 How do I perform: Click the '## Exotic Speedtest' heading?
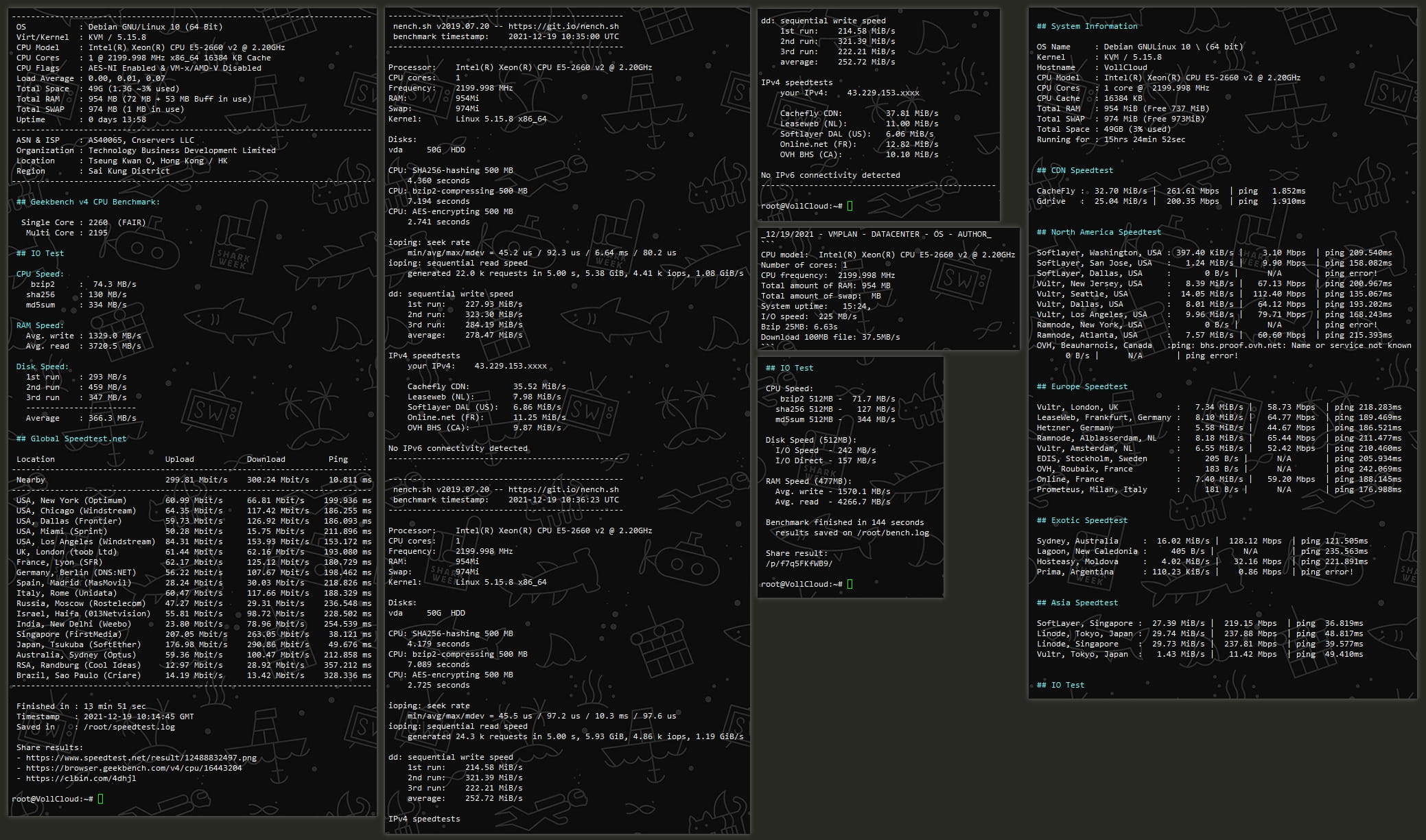click(x=1082, y=520)
